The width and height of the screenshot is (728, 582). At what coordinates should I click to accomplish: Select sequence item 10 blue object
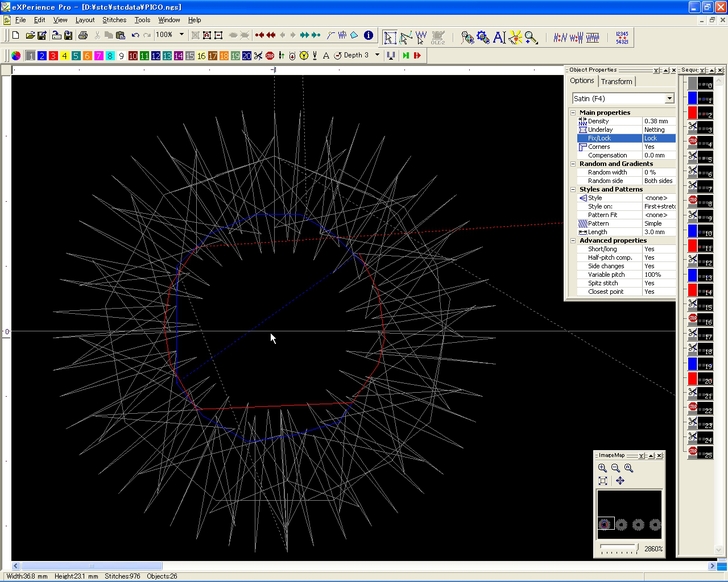(x=700, y=231)
